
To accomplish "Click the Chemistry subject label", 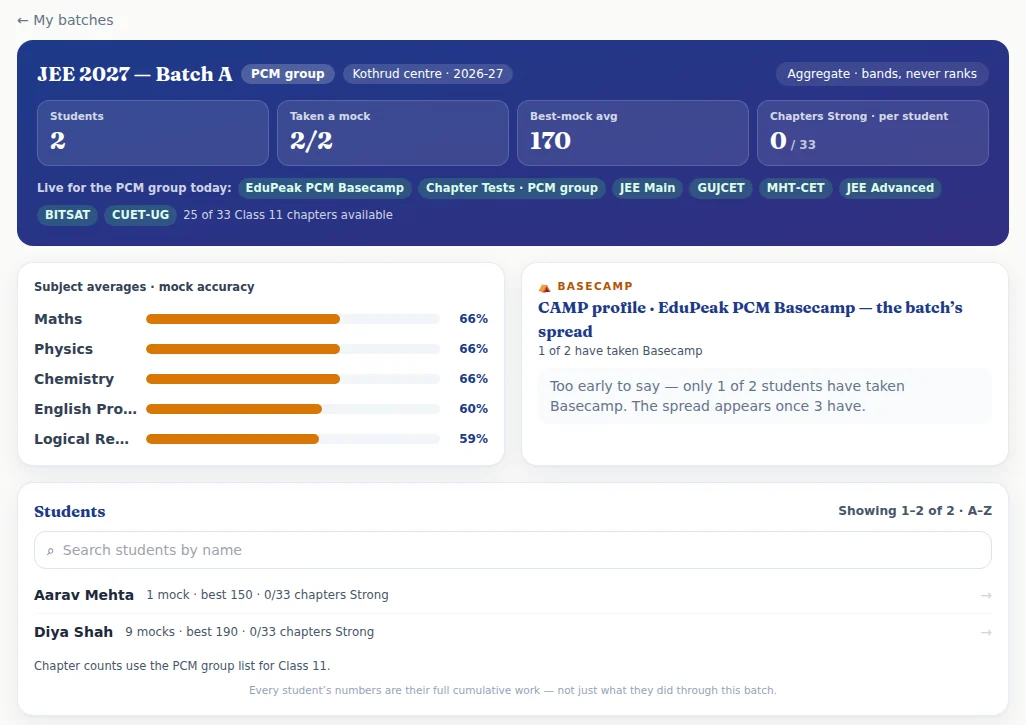I will 74,379.
